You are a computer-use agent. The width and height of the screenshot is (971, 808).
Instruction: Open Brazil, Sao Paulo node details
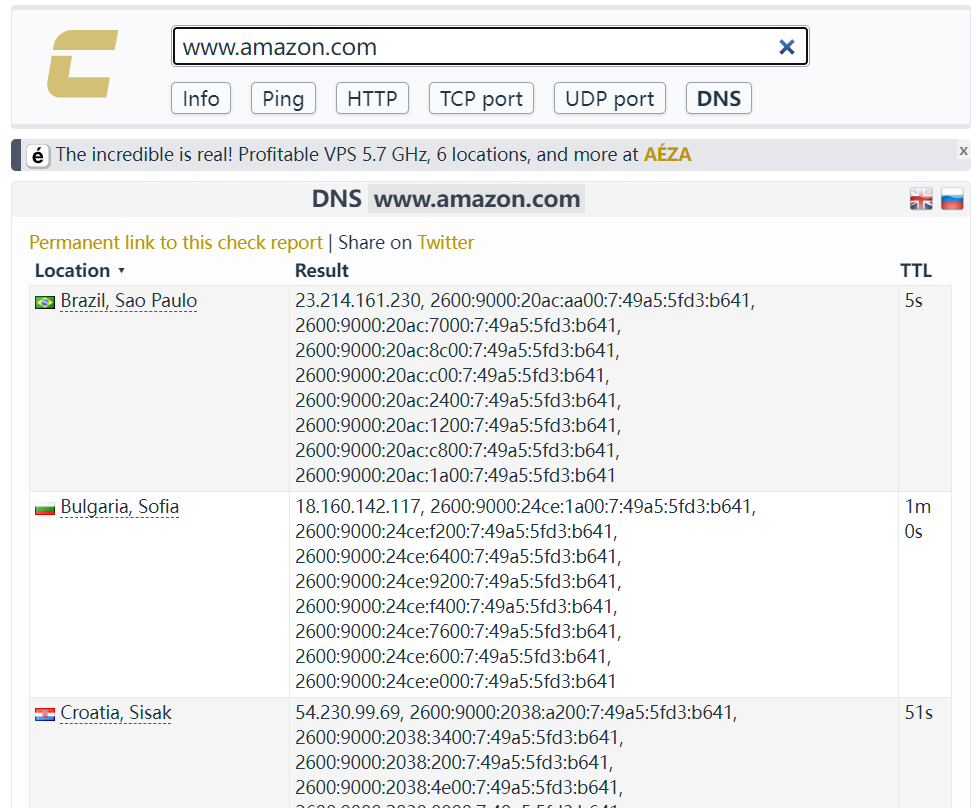129,301
